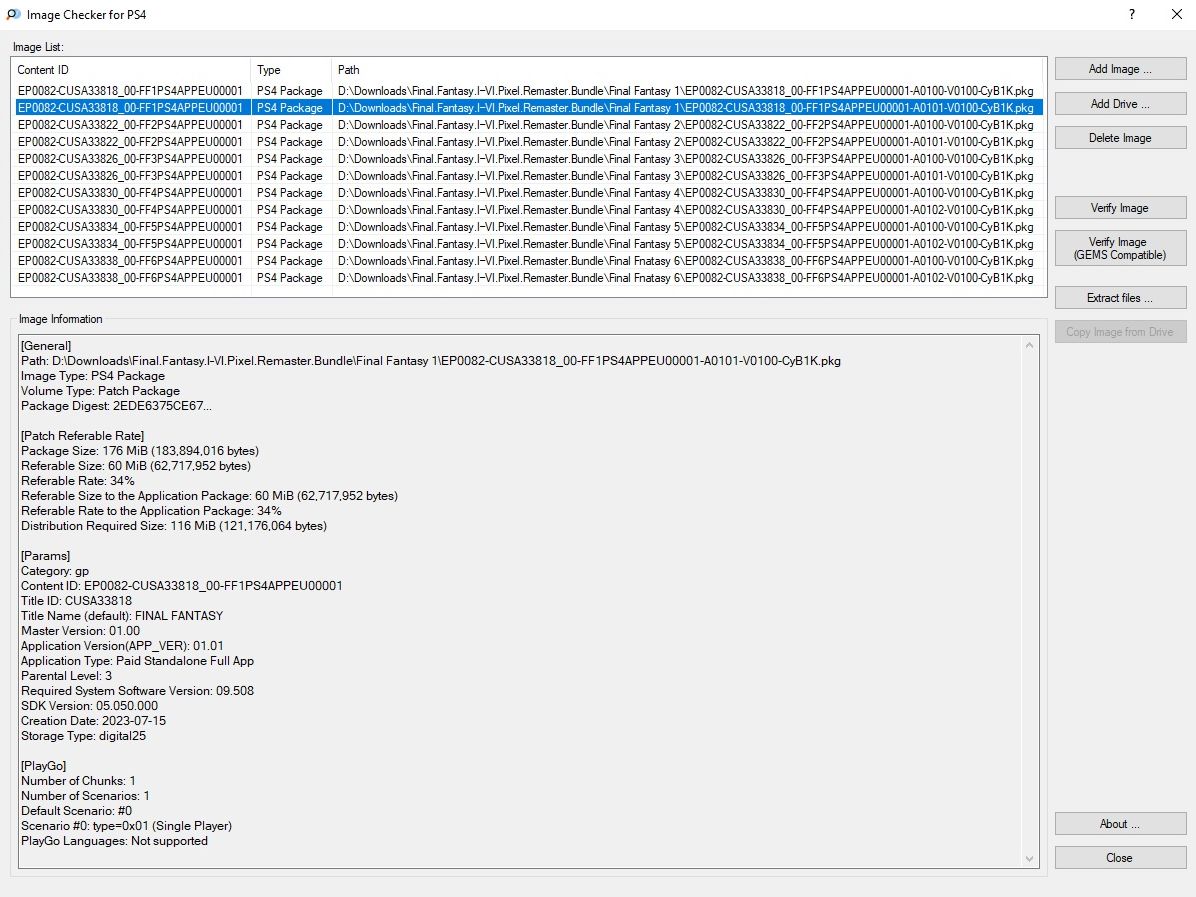This screenshot has width=1196, height=897.
Task: Delete the selected image
Action: tap(1120, 138)
